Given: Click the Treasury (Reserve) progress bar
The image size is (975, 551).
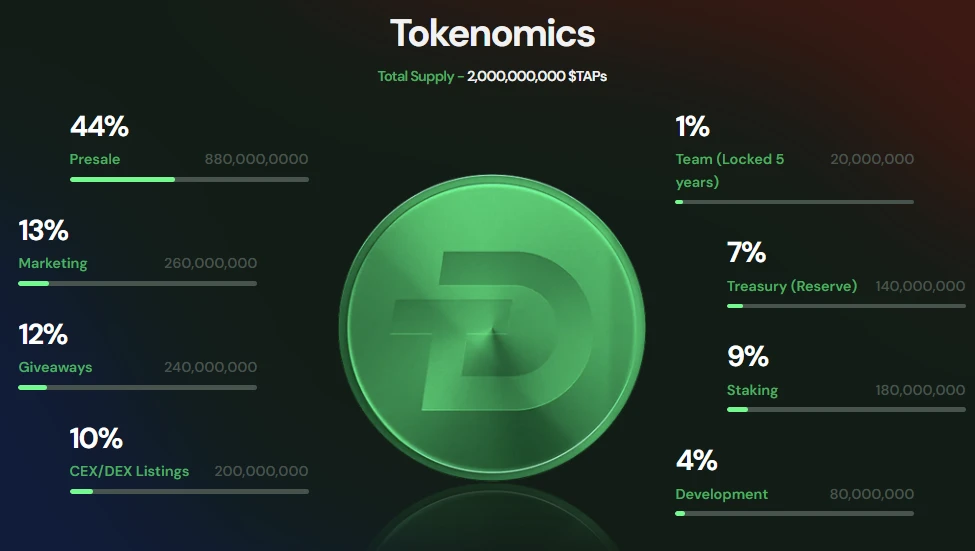Looking at the screenshot, I should click(846, 306).
